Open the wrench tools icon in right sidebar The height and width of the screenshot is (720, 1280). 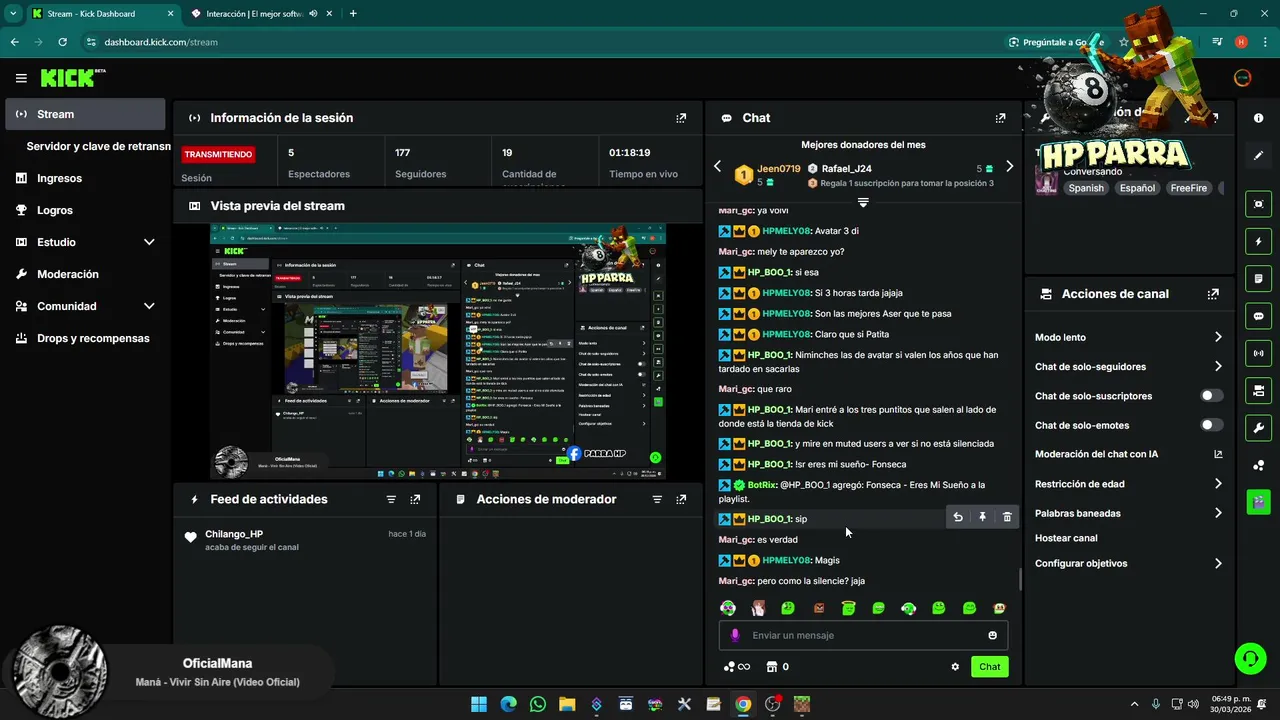click(x=1258, y=428)
